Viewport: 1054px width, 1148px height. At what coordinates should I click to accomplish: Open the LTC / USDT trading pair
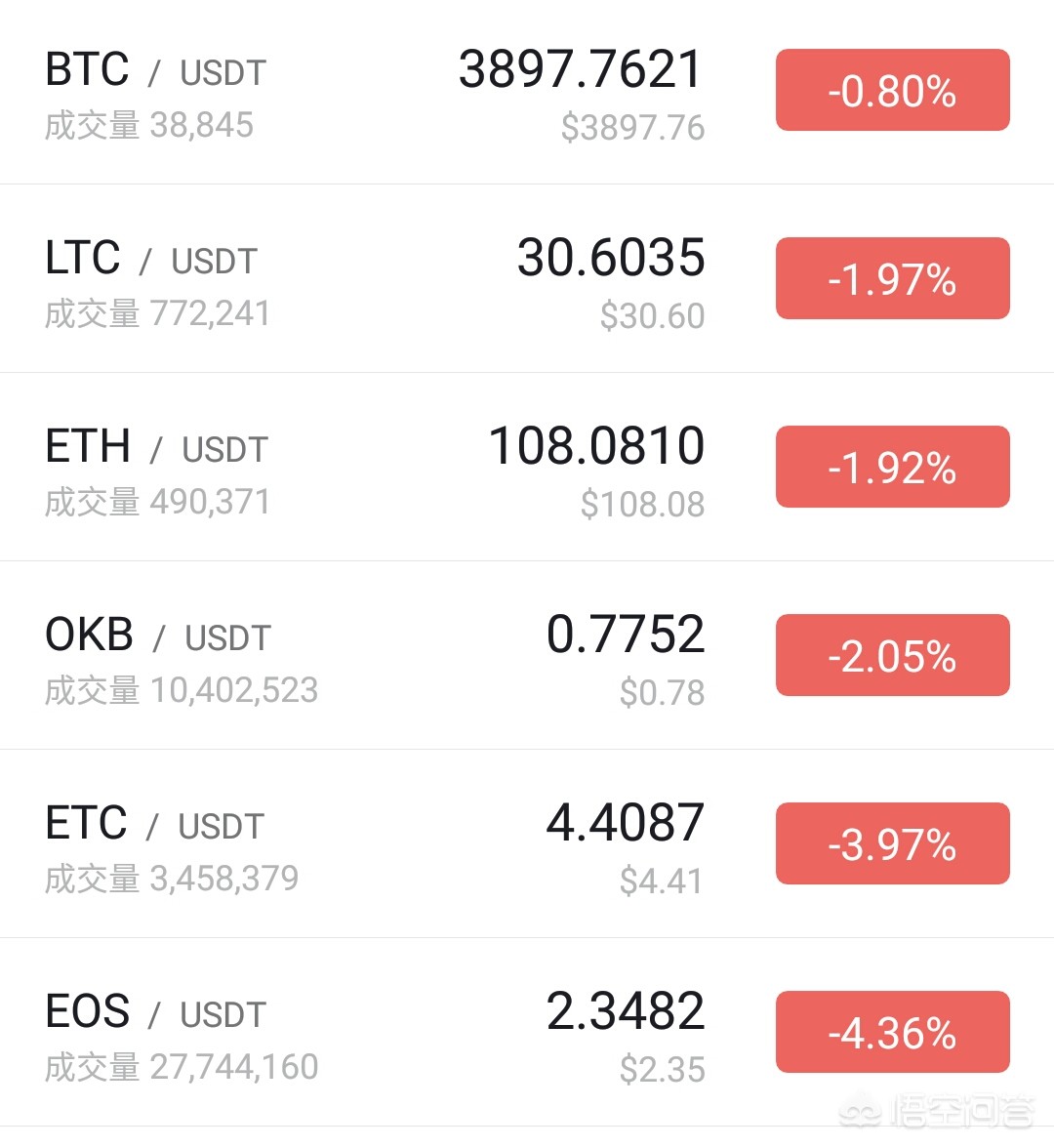click(151, 260)
